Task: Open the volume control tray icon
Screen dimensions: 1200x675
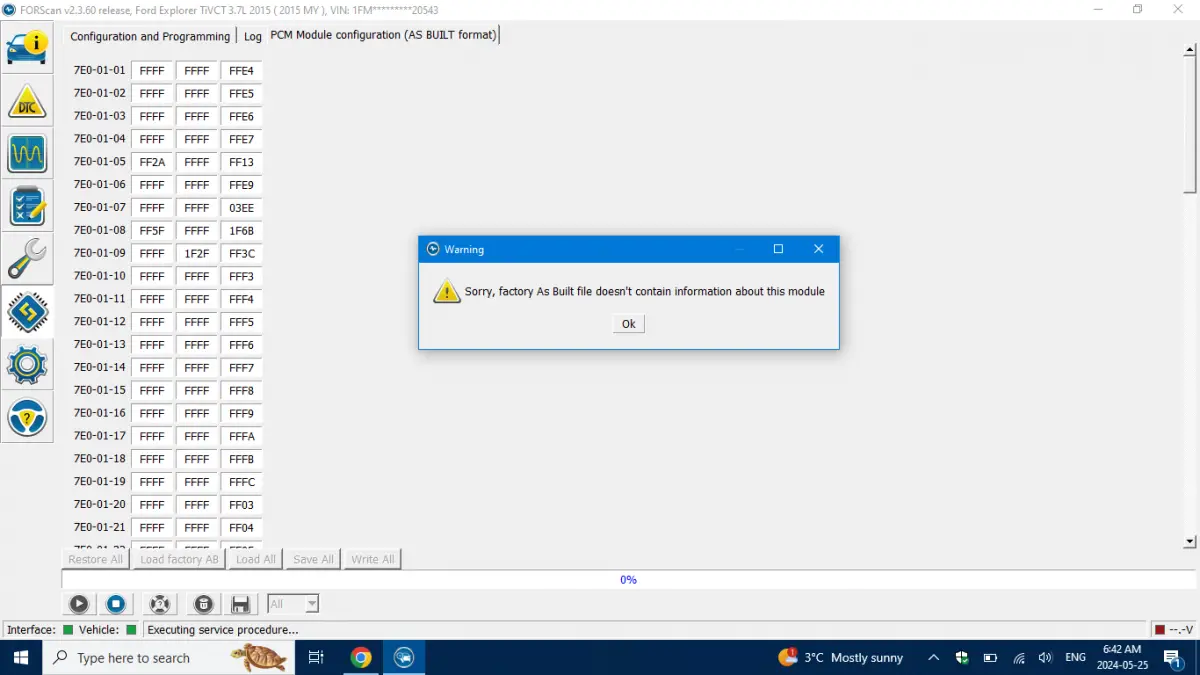Action: coord(1045,657)
